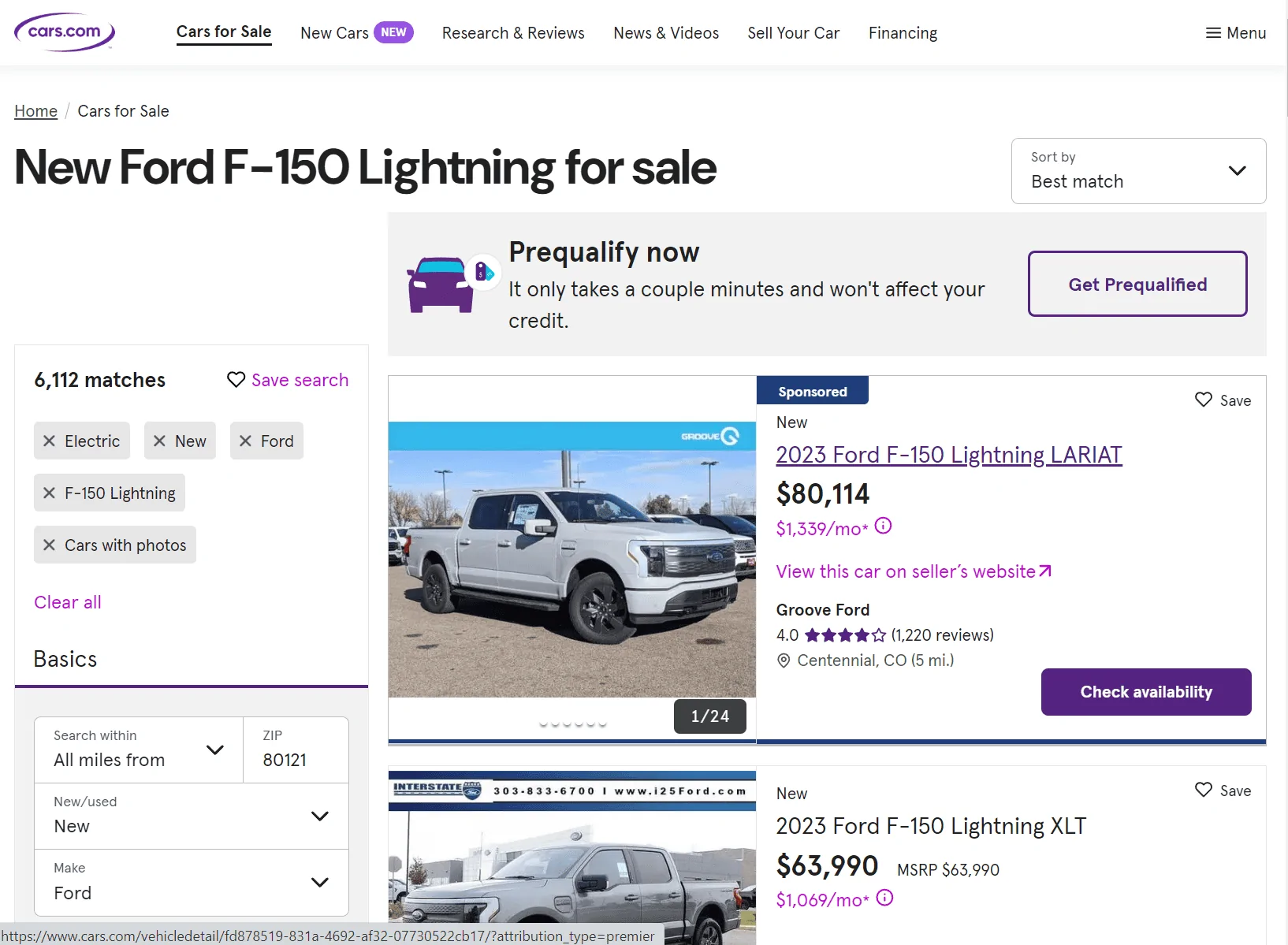Open News & Videos nav item
Screen dimensions: 1288x945
point(666,33)
